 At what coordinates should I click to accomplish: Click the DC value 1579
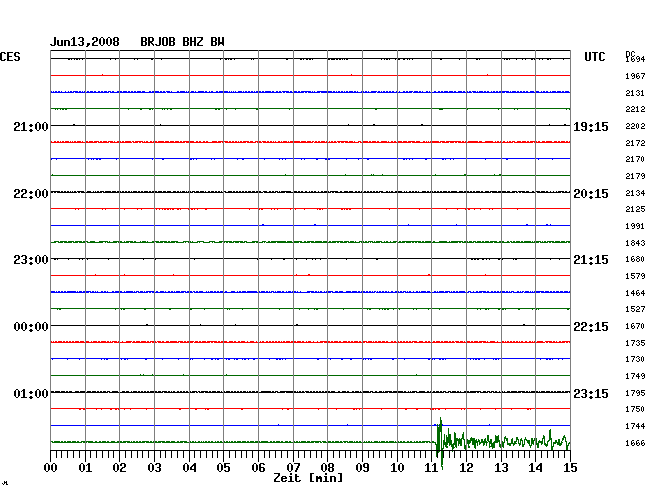(x=635, y=276)
